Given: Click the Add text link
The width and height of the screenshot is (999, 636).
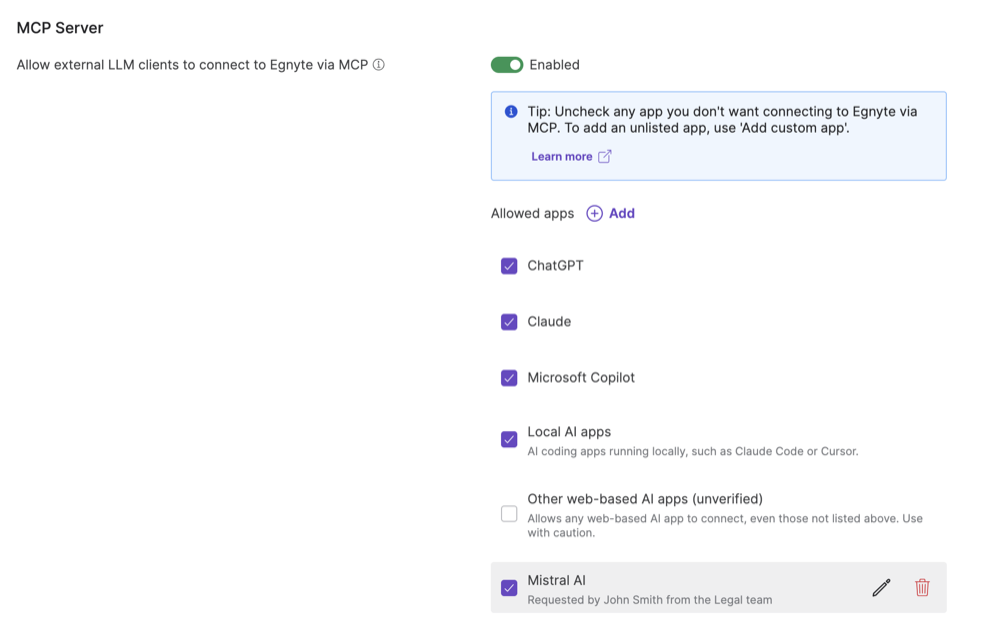Looking at the screenshot, I should (x=622, y=213).
